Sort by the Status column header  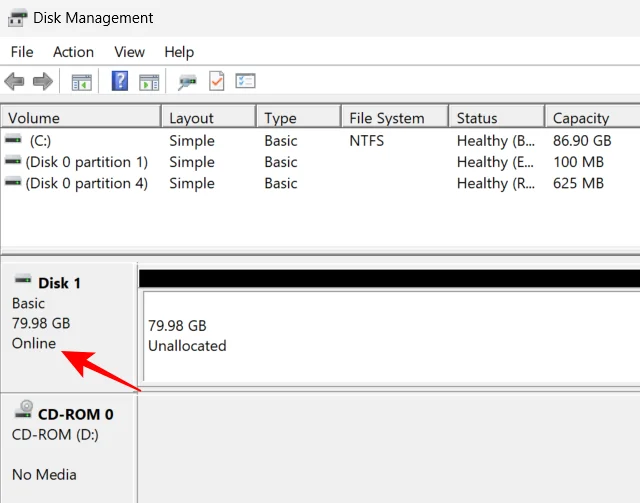click(x=497, y=118)
